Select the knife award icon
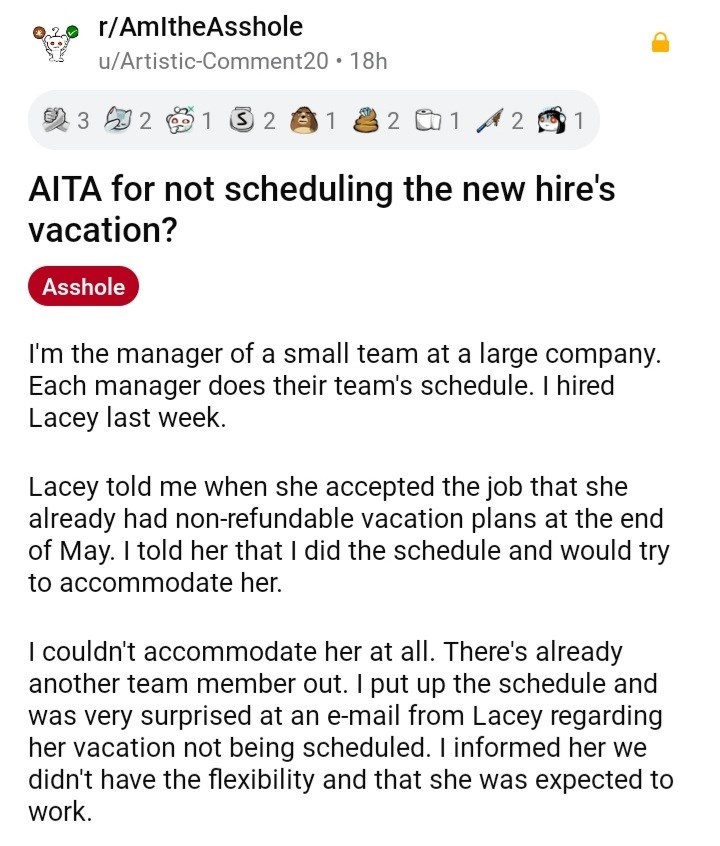Screen dimensions: 720x846 tap(491, 121)
